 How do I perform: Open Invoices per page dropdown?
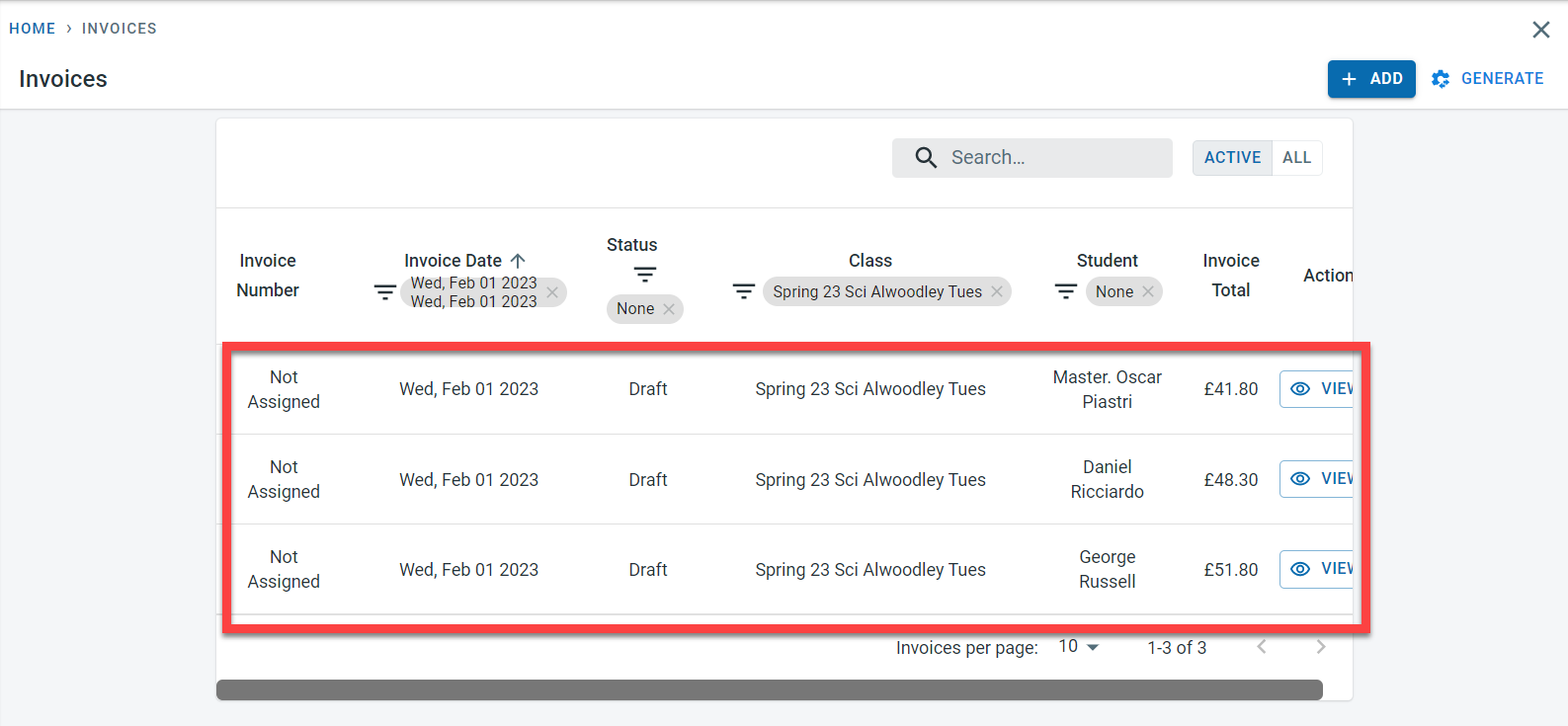(x=1078, y=647)
